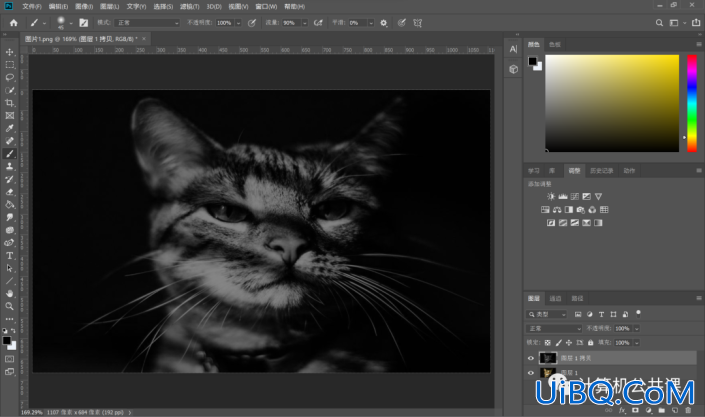The width and height of the screenshot is (705, 417).
Task: Open the 滤镜(T) menu
Action: (x=189, y=6)
